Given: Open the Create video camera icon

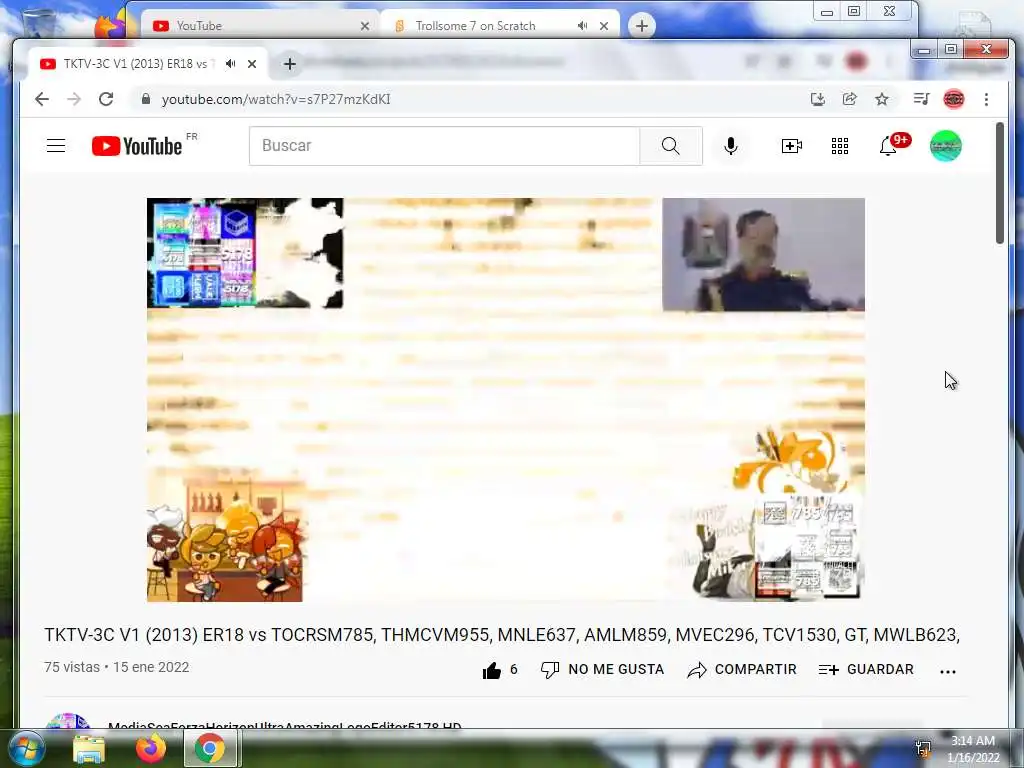Looking at the screenshot, I should [792, 146].
